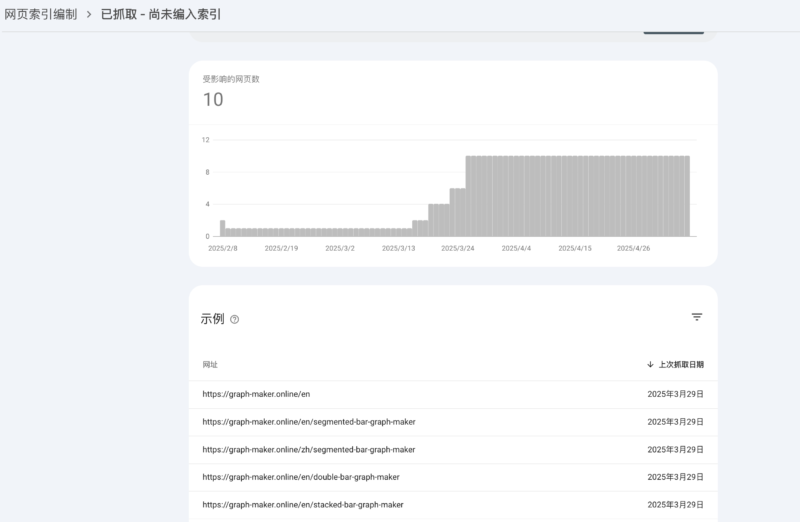Click the 10 affected pages count
The height and width of the screenshot is (522, 800).
(x=213, y=100)
